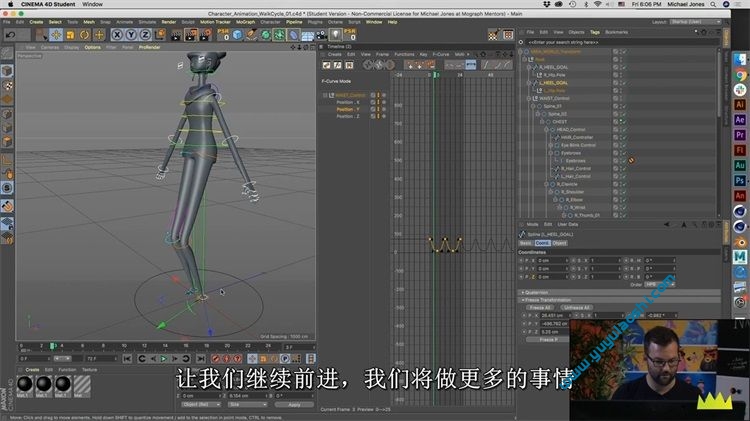The width and height of the screenshot is (750, 421).
Task: Click the Autokeying red button
Action: coord(227,358)
